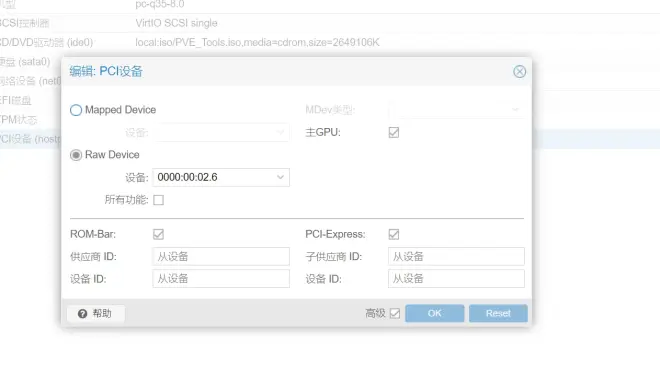Select the CD/DVD驱动器 (ide0) row behind dialog
Image resolution: width=660 pixels, height=385 pixels.
click(330, 42)
